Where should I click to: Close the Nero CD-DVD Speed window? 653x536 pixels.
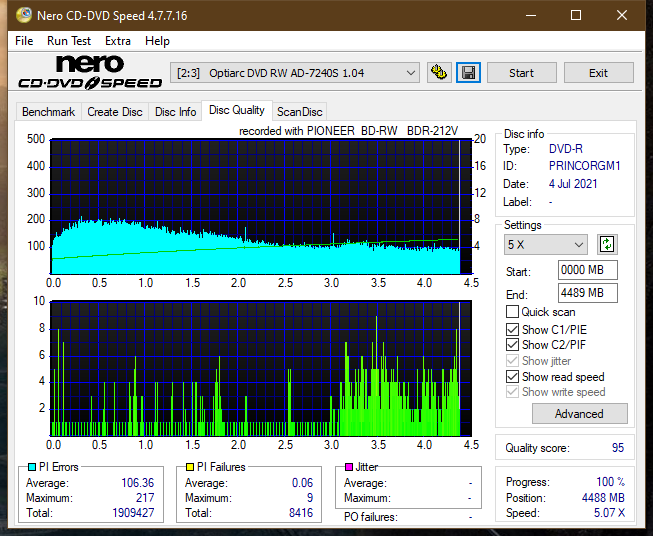[x=622, y=15]
